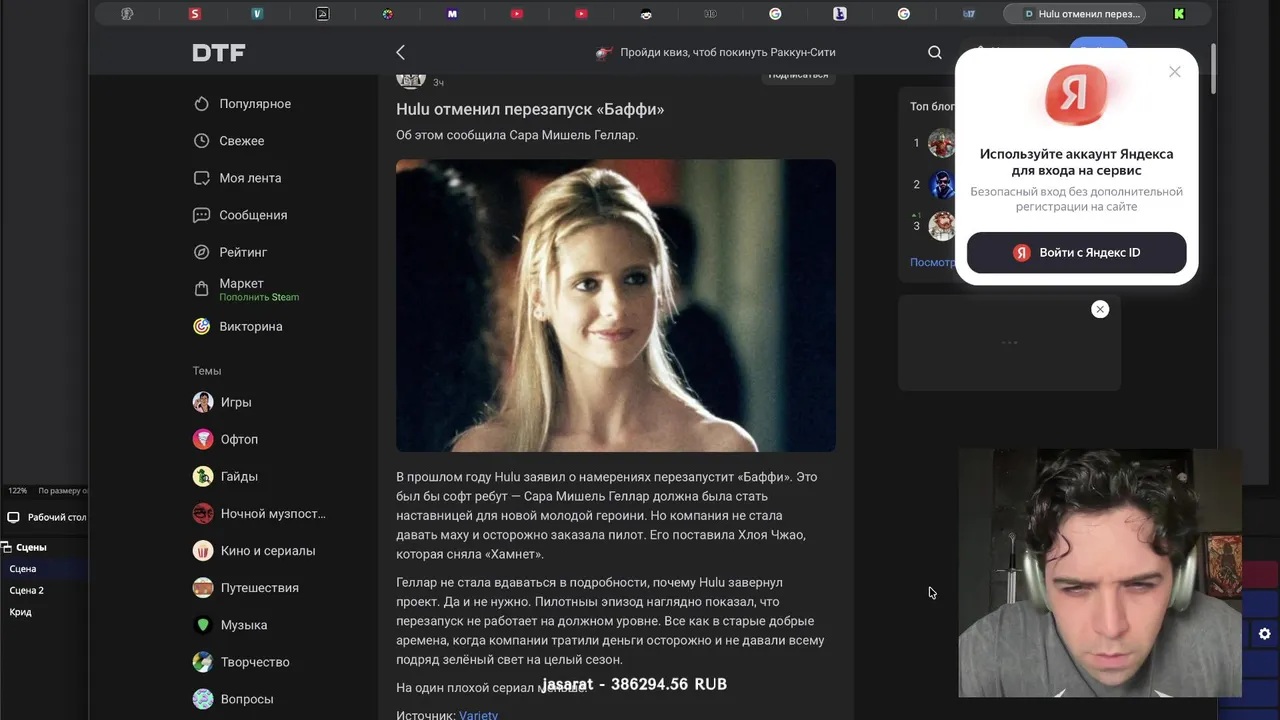Switch to the red S browser tab
Image resolution: width=1280 pixels, height=720 pixels.
click(194, 14)
